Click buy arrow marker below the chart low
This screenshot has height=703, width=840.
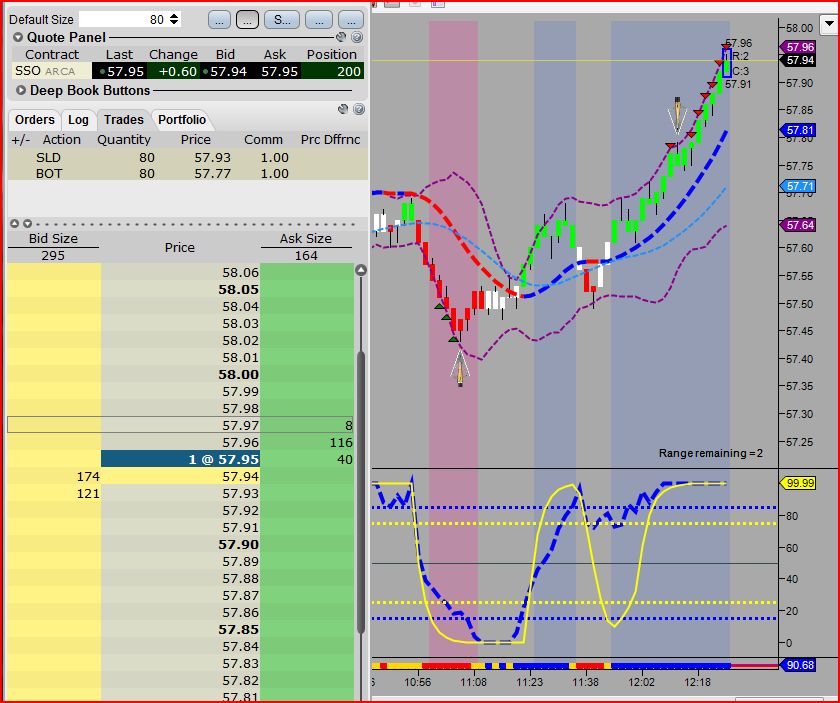[460, 368]
